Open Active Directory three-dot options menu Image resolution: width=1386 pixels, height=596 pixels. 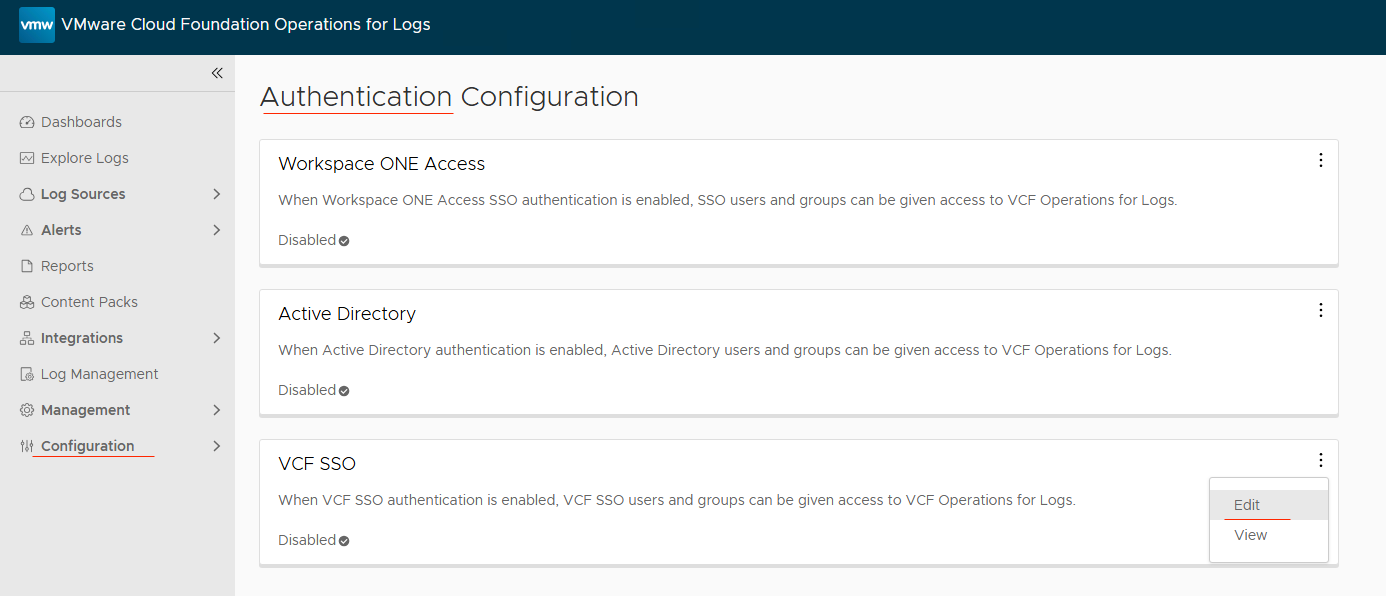pos(1320,310)
